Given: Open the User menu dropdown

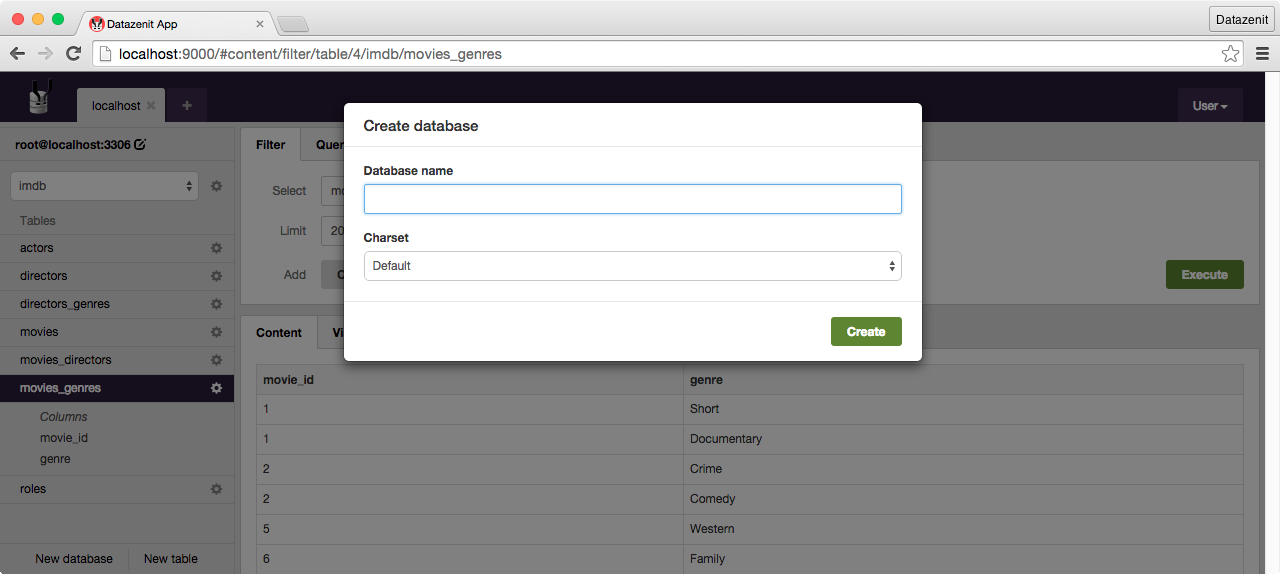Looking at the screenshot, I should pos(1209,106).
